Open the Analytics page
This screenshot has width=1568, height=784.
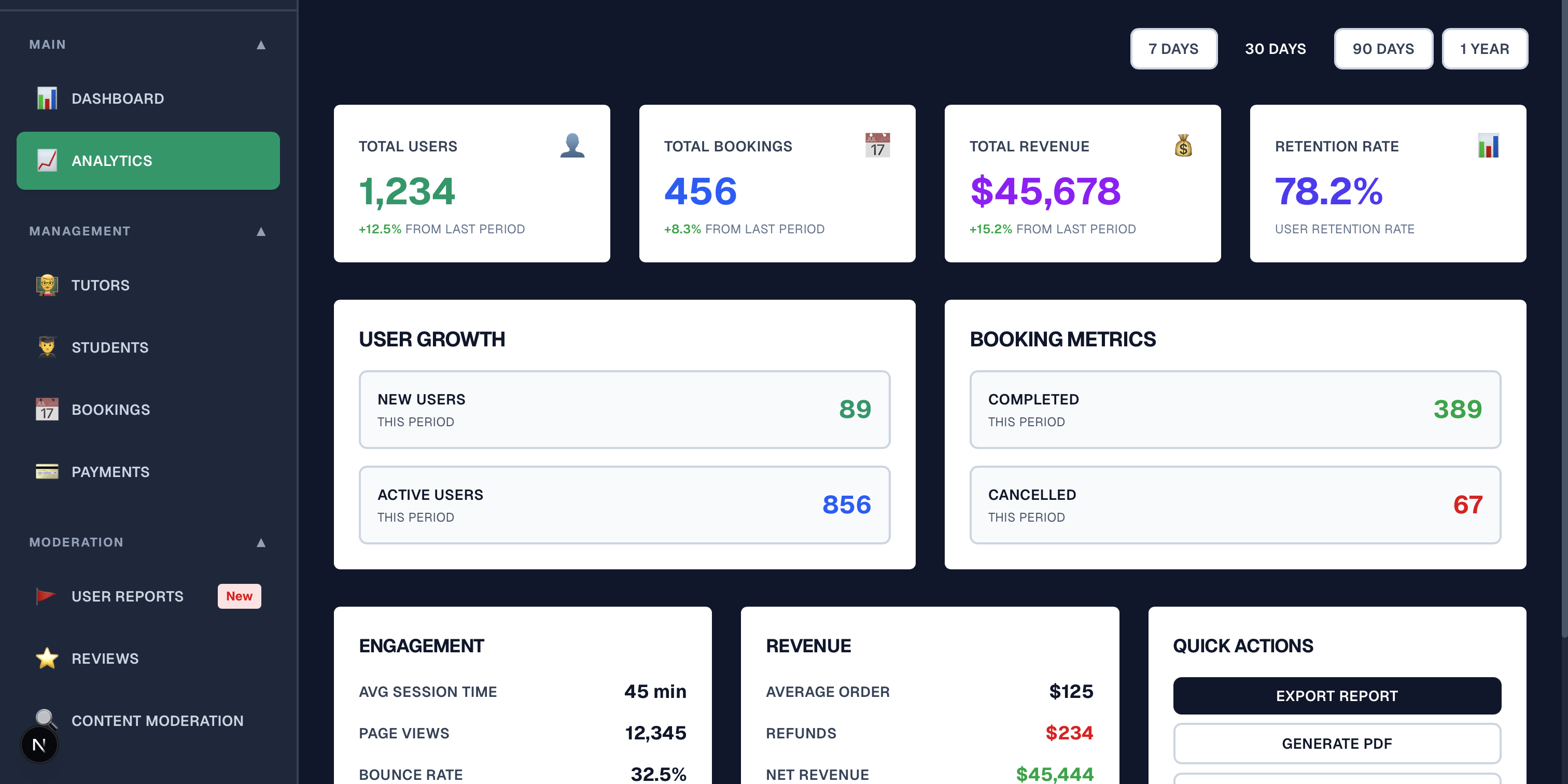click(148, 161)
